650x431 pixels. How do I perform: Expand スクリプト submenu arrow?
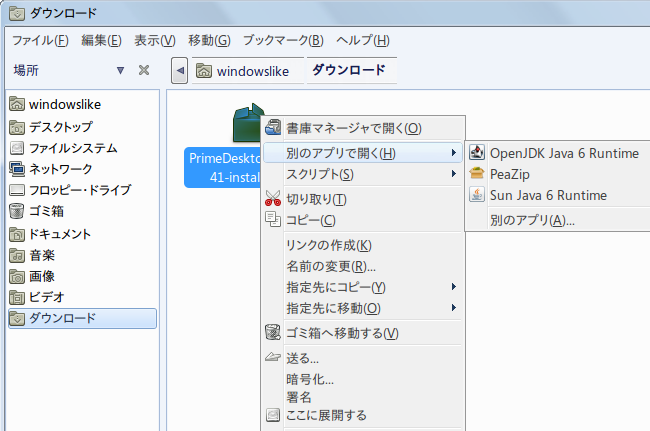click(454, 174)
